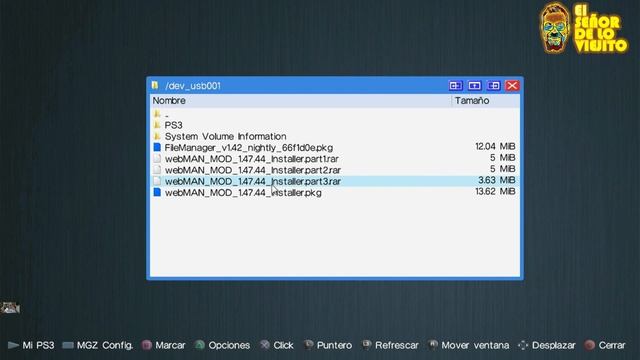The width and height of the screenshot is (640, 360).
Task: Click the part2.rar file icon
Action: pos(157,169)
